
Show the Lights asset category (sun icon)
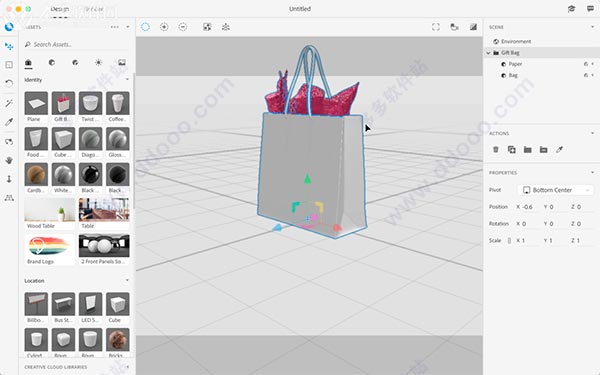98,62
